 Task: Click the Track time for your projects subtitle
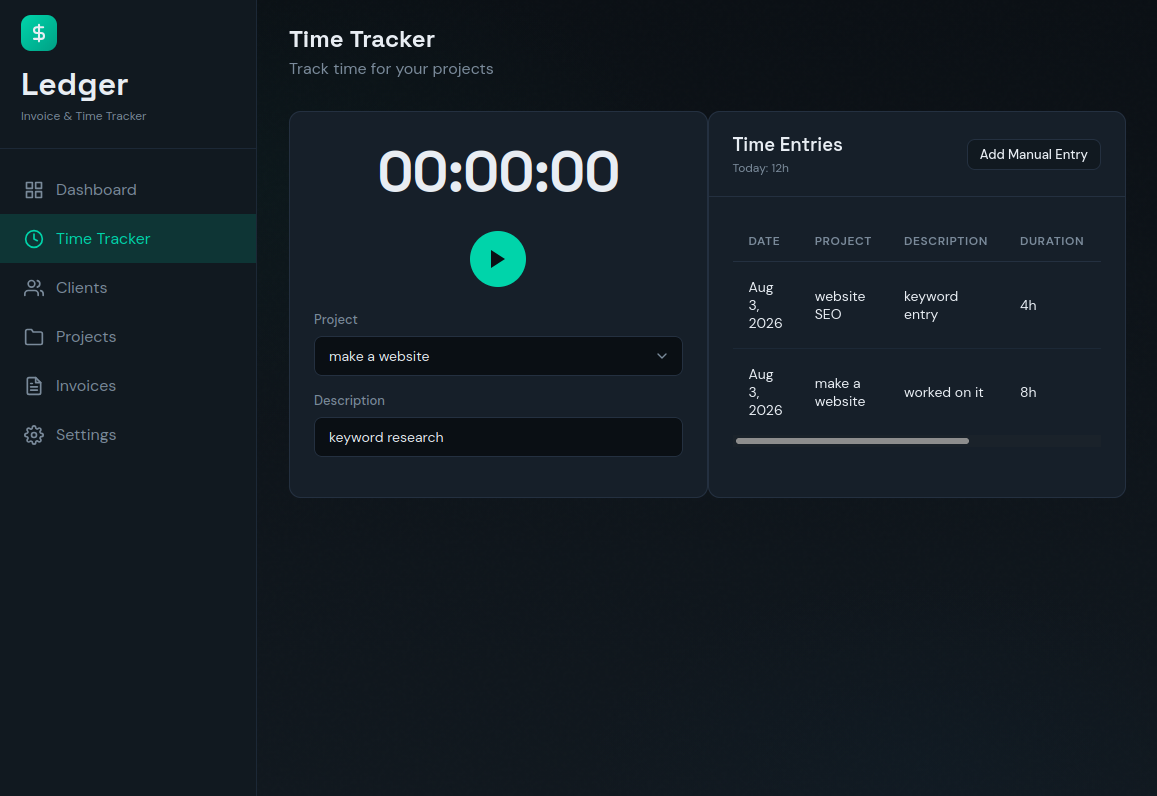pos(391,69)
